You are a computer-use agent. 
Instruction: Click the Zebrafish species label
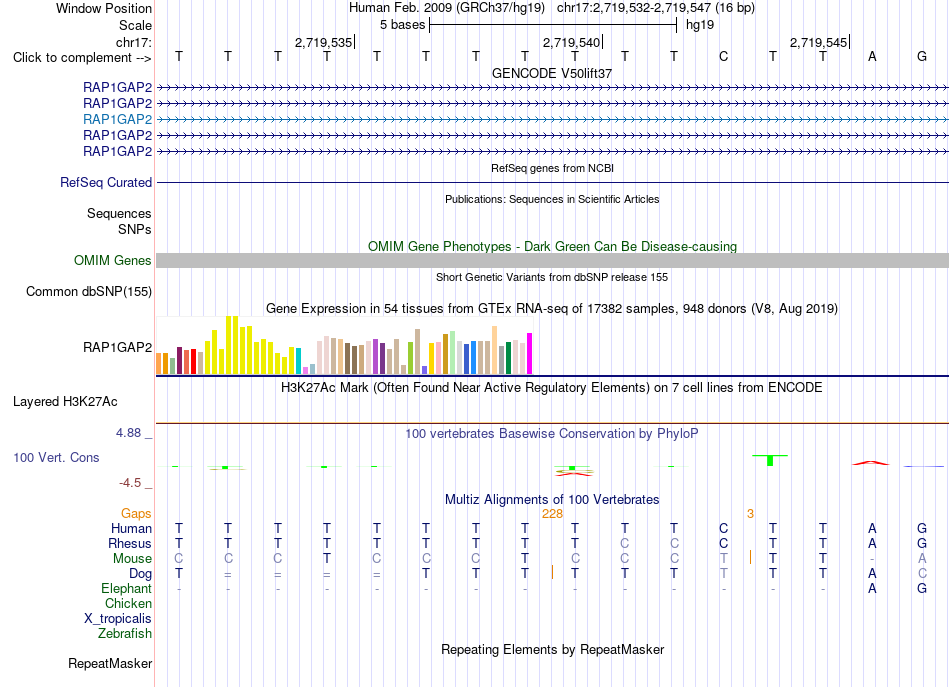click(x=125, y=633)
